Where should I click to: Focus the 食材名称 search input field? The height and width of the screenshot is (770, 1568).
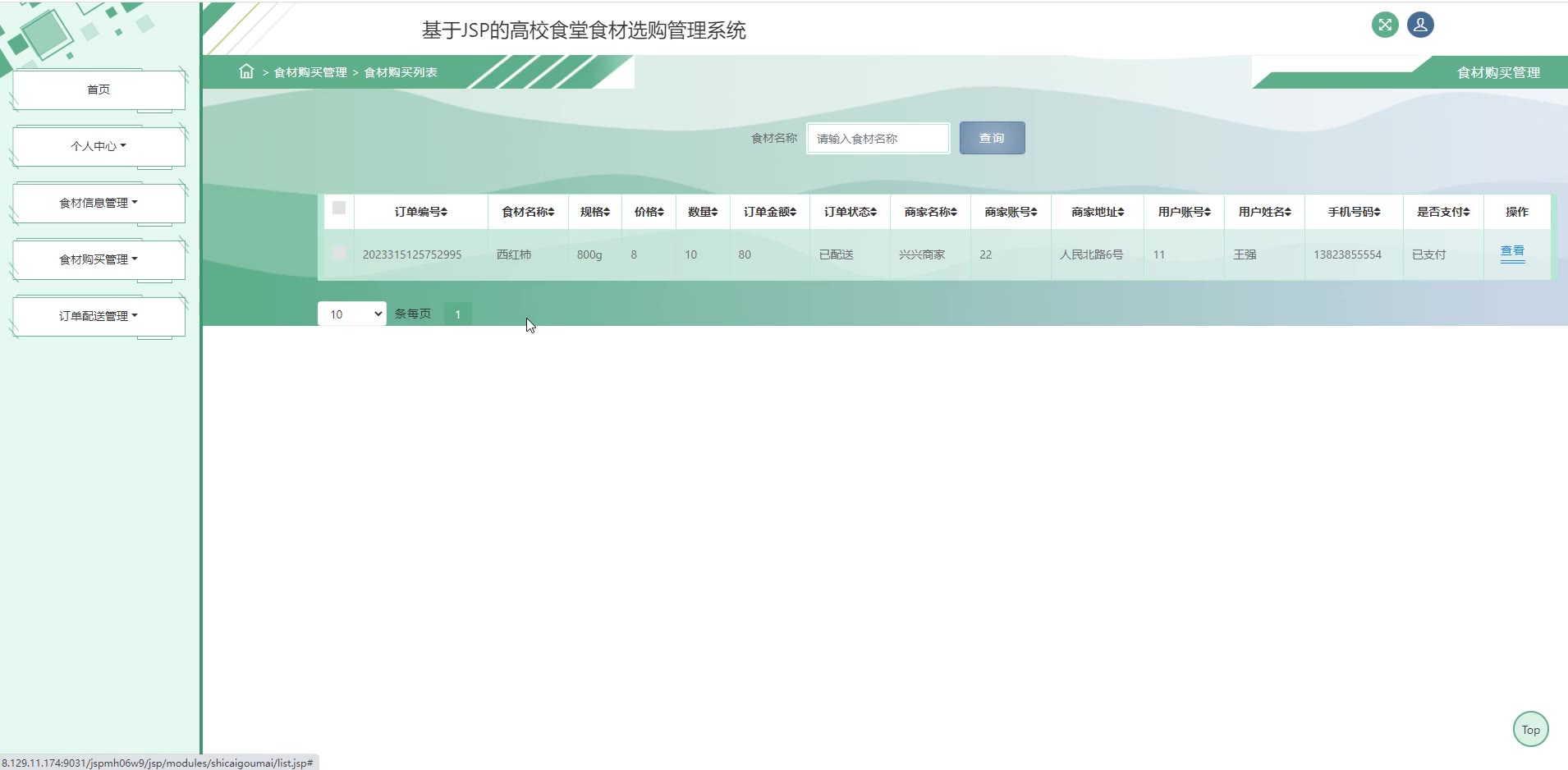pyautogui.click(x=878, y=138)
